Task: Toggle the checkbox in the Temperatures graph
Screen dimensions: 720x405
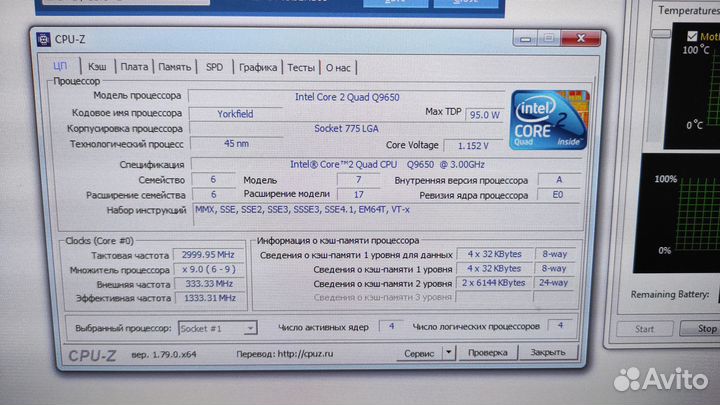Action: (692, 36)
